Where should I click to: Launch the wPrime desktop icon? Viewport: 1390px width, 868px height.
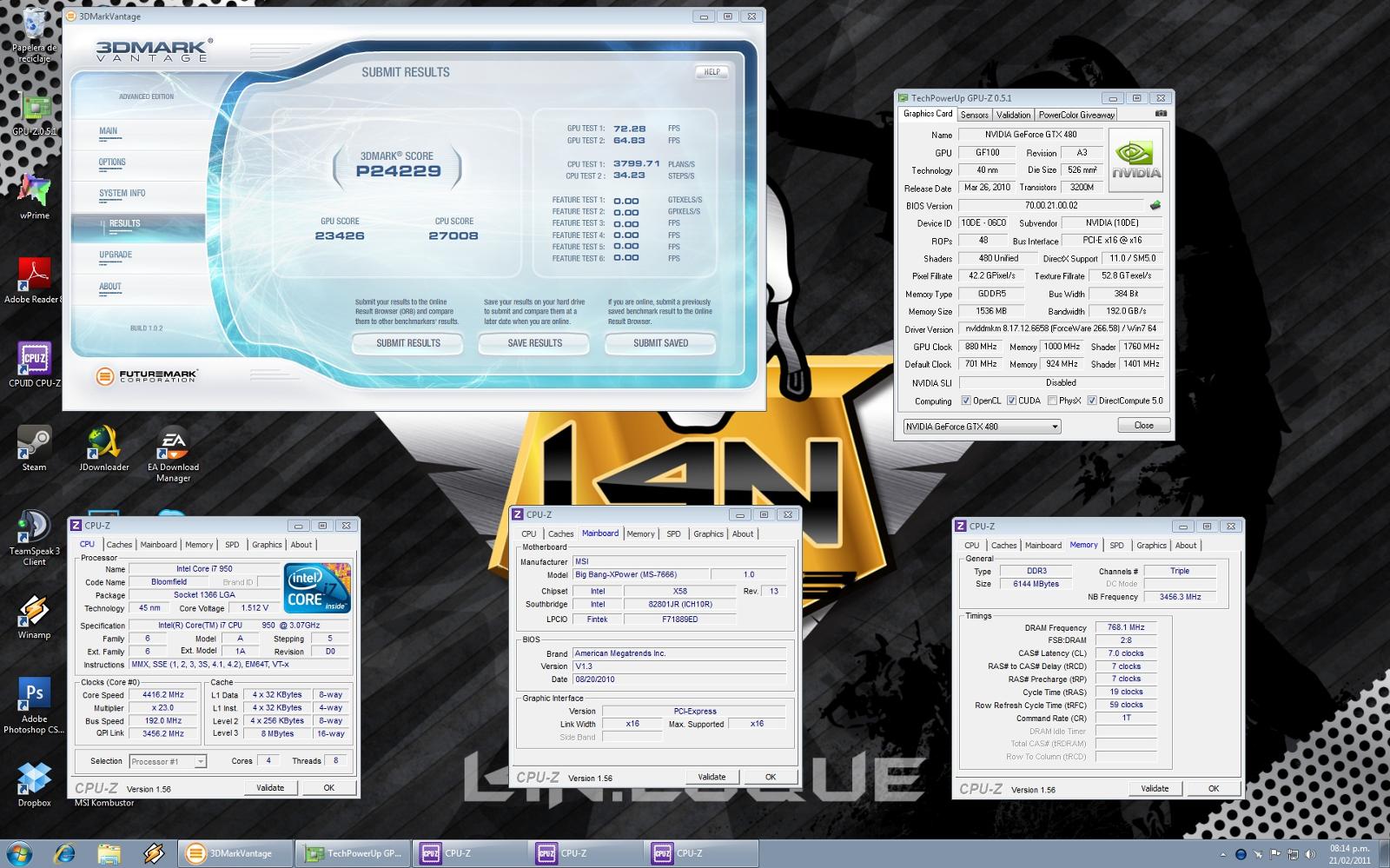[x=35, y=195]
